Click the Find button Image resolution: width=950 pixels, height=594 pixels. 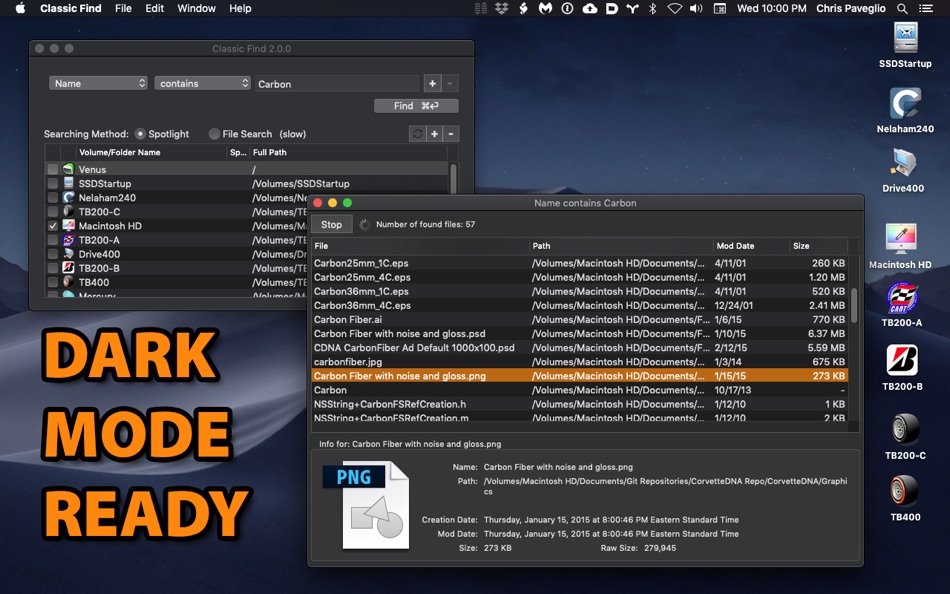pyautogui.click(x=416, y=106)
